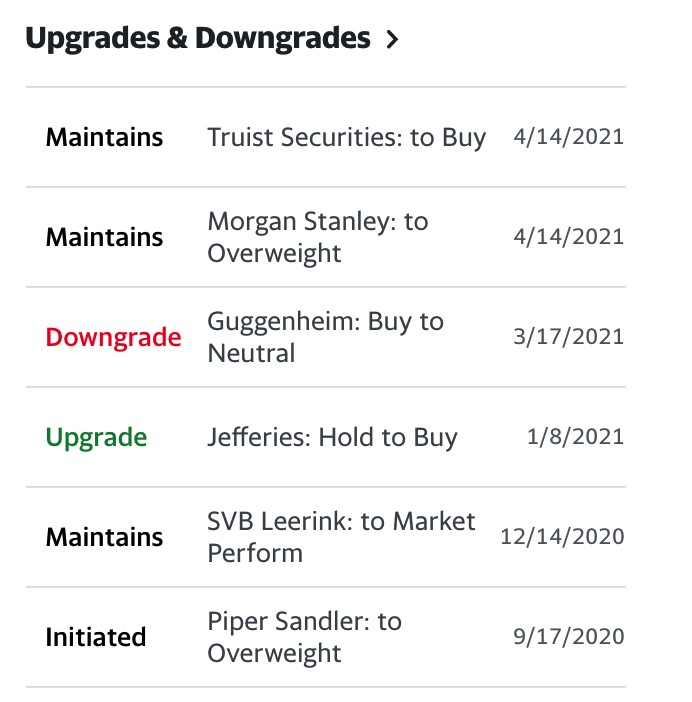The image size is (692, 702).
Task: Click the red Downgrade label
Action: (113, 337)
